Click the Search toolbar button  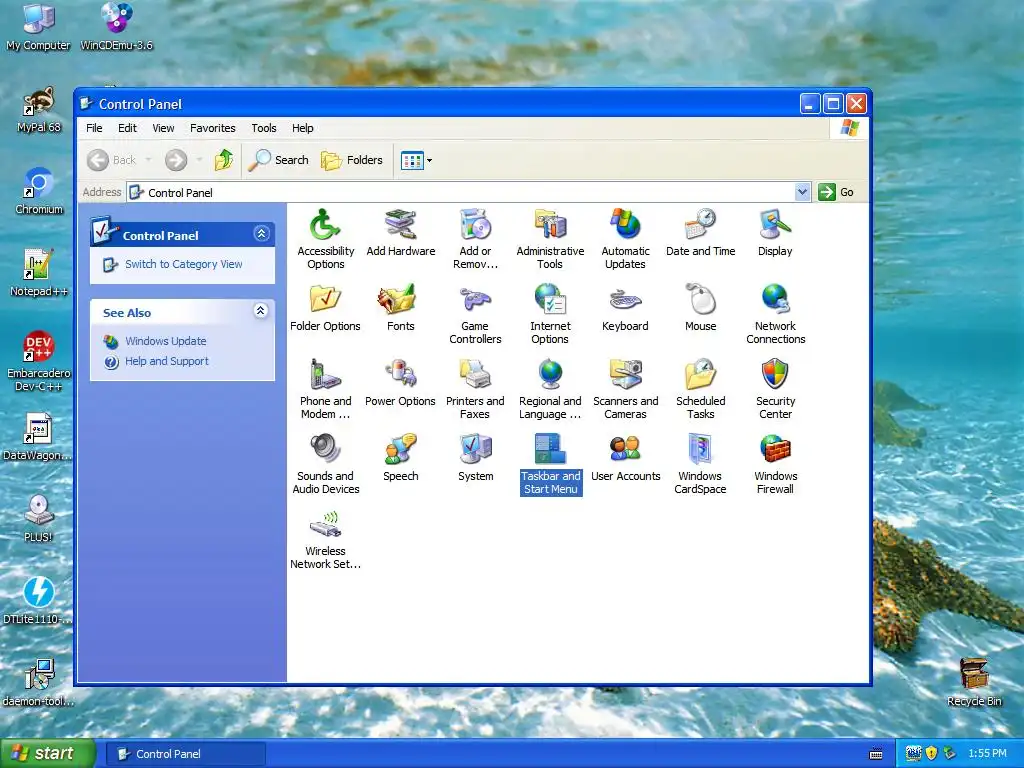click(279, 160)
